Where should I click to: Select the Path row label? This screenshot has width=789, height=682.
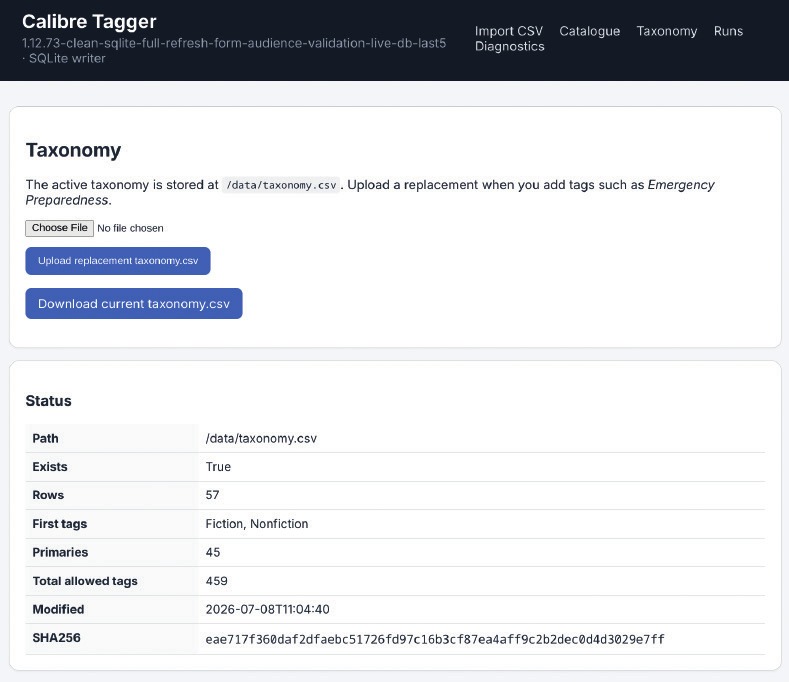coord(45,438)
